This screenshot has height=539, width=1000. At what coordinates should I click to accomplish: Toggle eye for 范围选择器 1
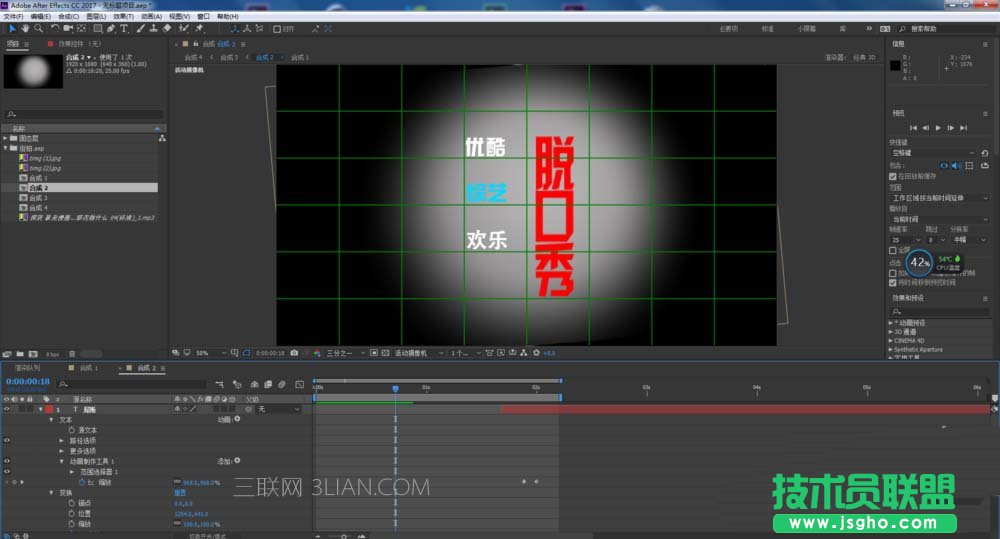7,471
